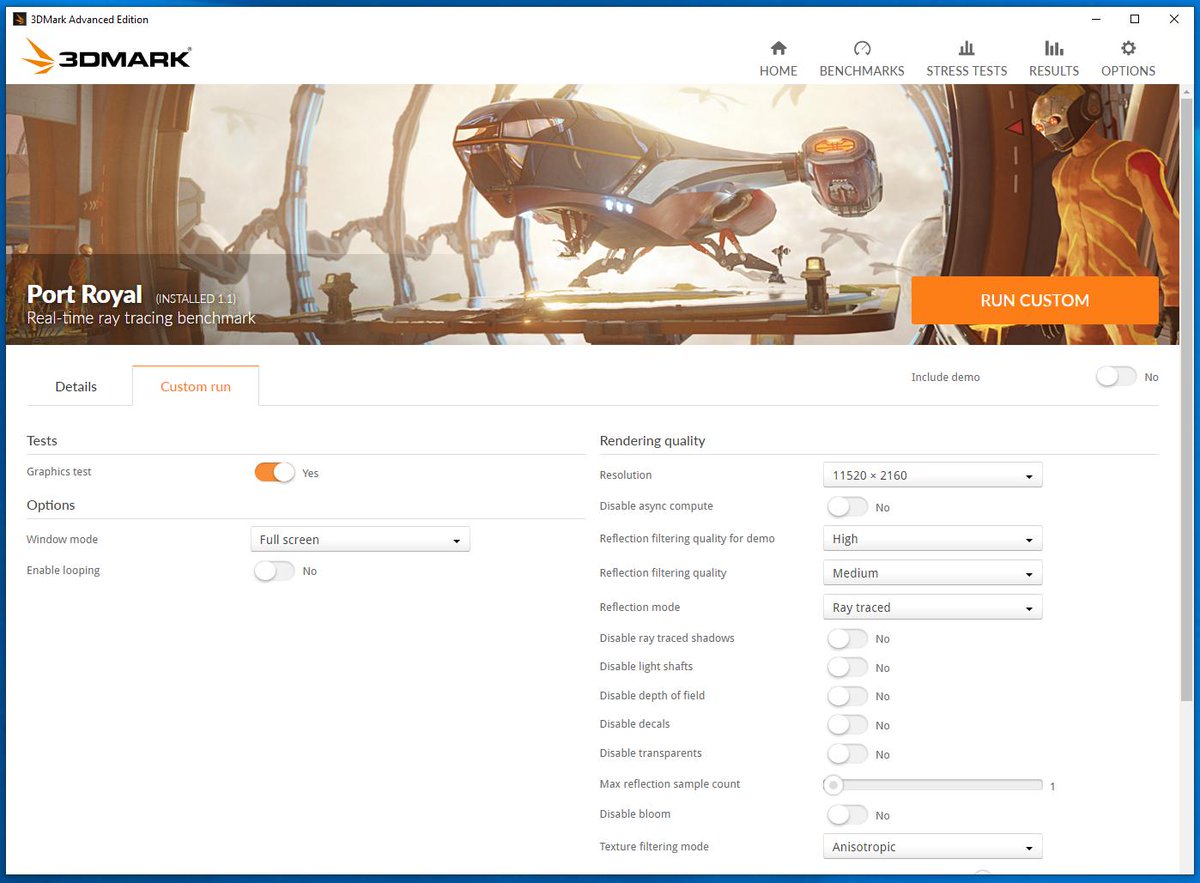Open Reflection filtering quality for demo dropdown
The width and height of the screenshot is (1200, 883).
coord(932,539)
